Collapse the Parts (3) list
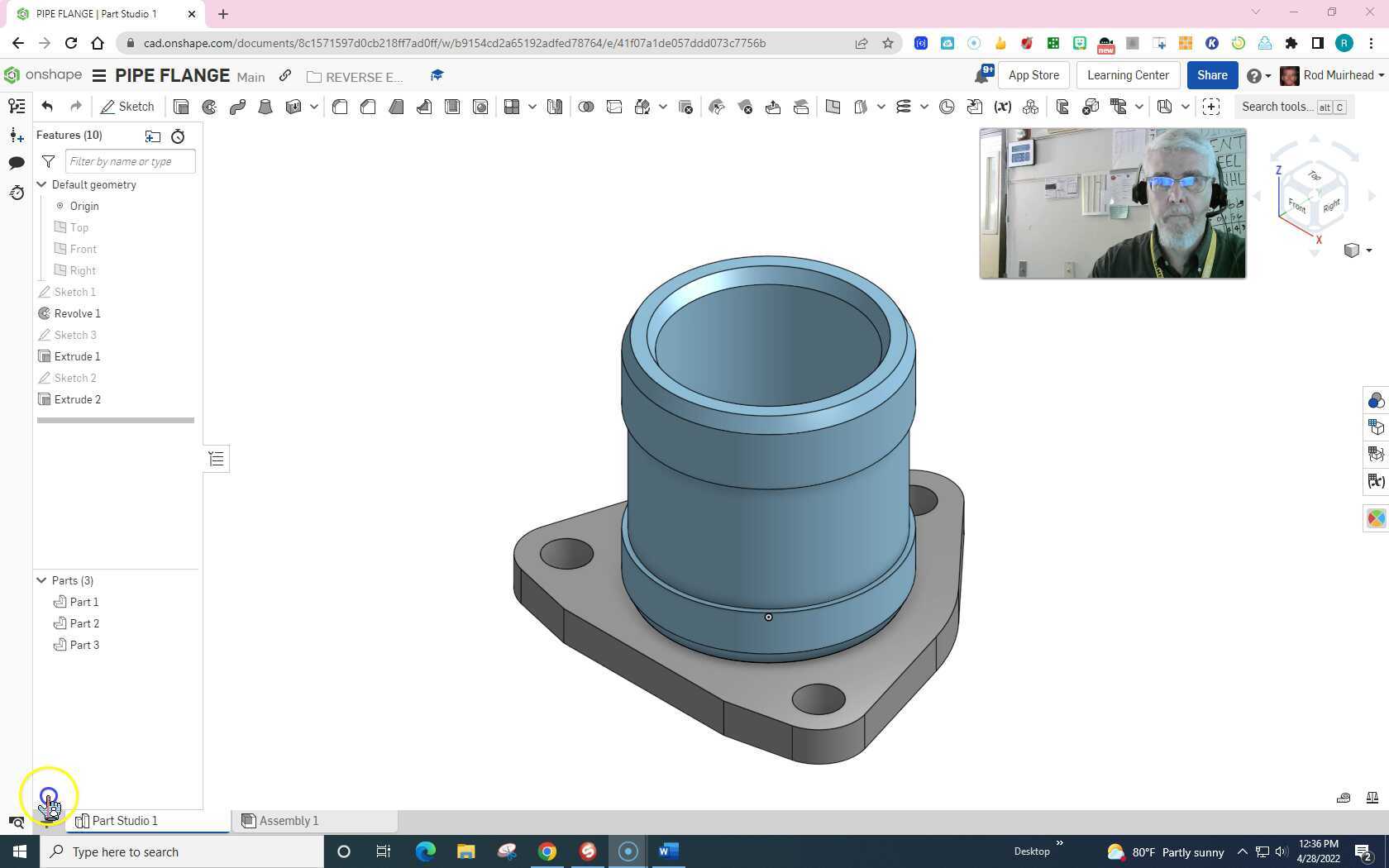The width and height of the screenshot is (1389, 868). pyautogui.click(x=41, y=580)
